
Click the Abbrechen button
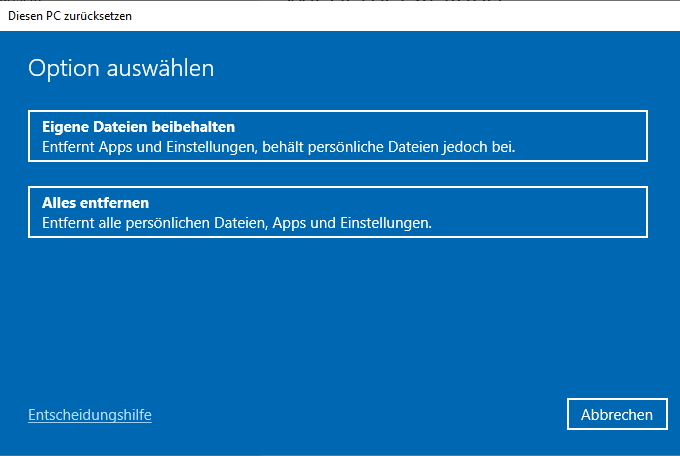click(x=617, y=414)
